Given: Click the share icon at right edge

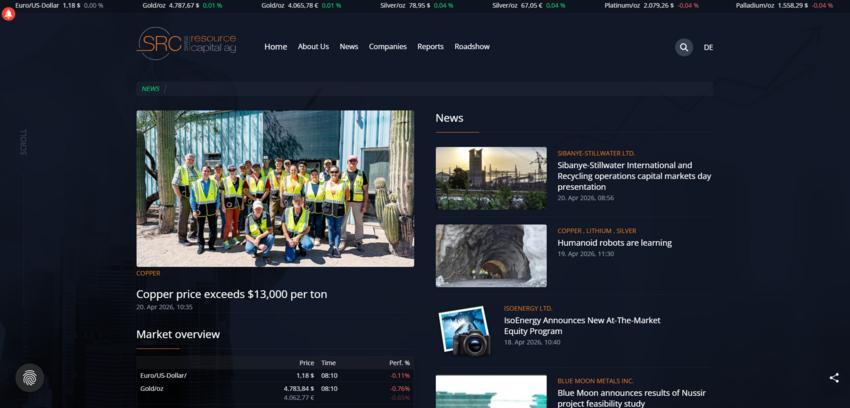Looking at the screenshot, I should 834,378.
